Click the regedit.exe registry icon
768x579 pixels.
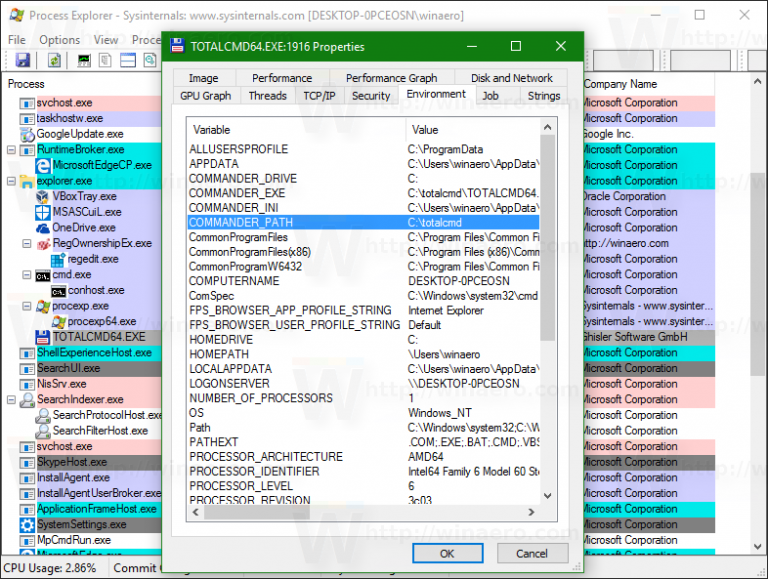click(x=58, y=260)
